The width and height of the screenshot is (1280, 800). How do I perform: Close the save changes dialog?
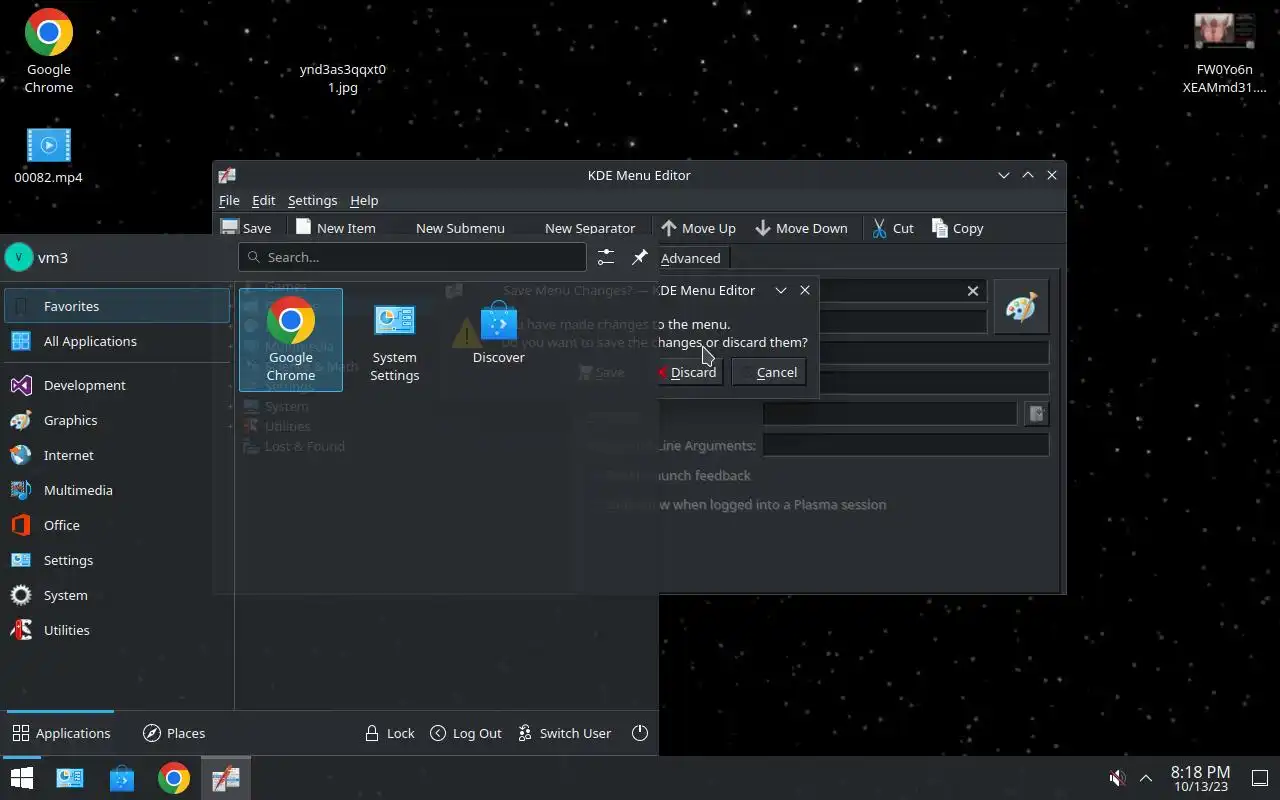(x=805, y=290)
